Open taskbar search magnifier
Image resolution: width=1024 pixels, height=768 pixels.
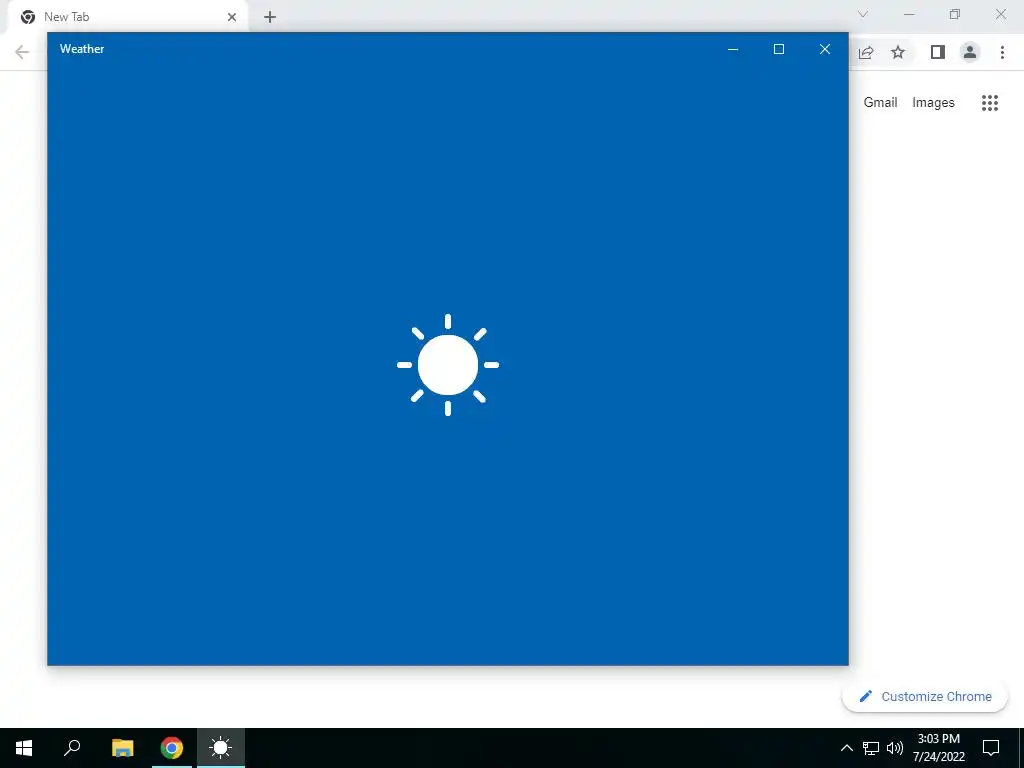[72, 748]
